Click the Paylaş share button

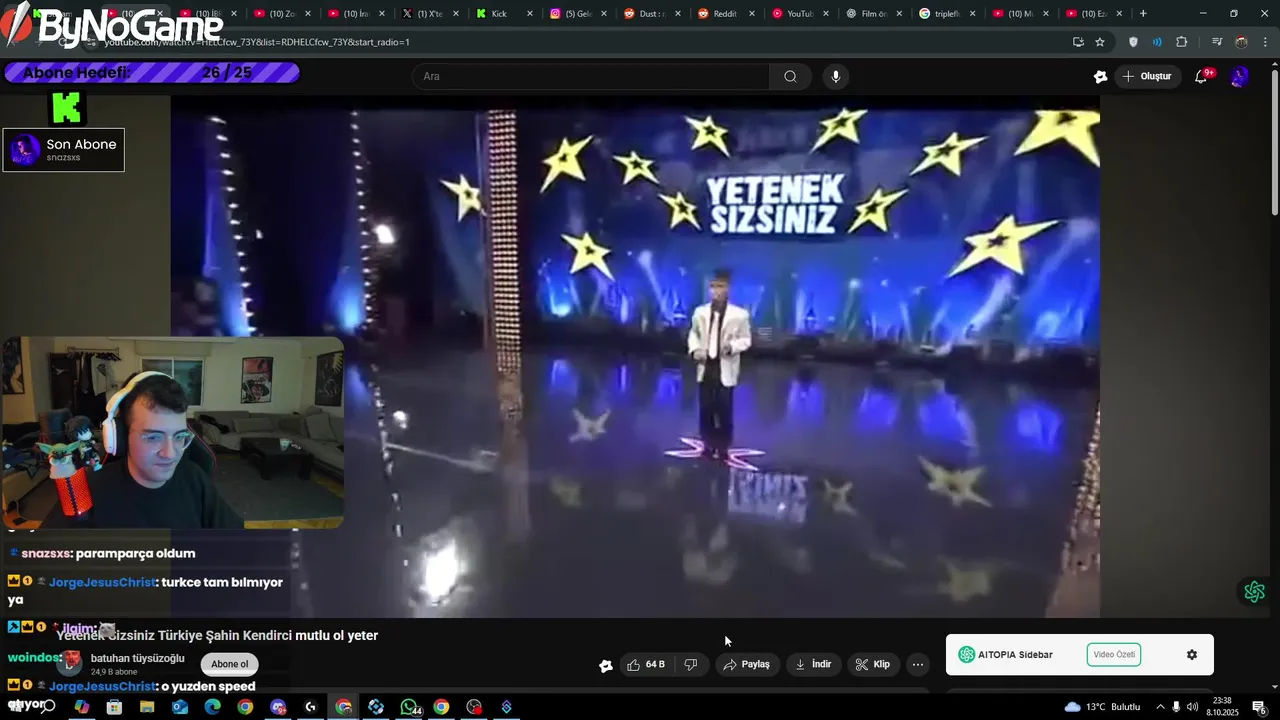coord(747,664)
